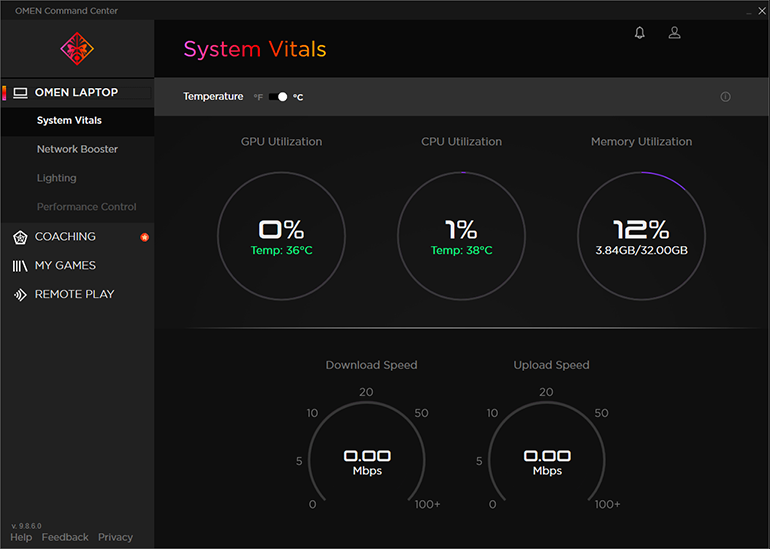This screenshot has height=549, width=770.
Task: Close the OMEN Command Center window
Action: pos(762,11)
